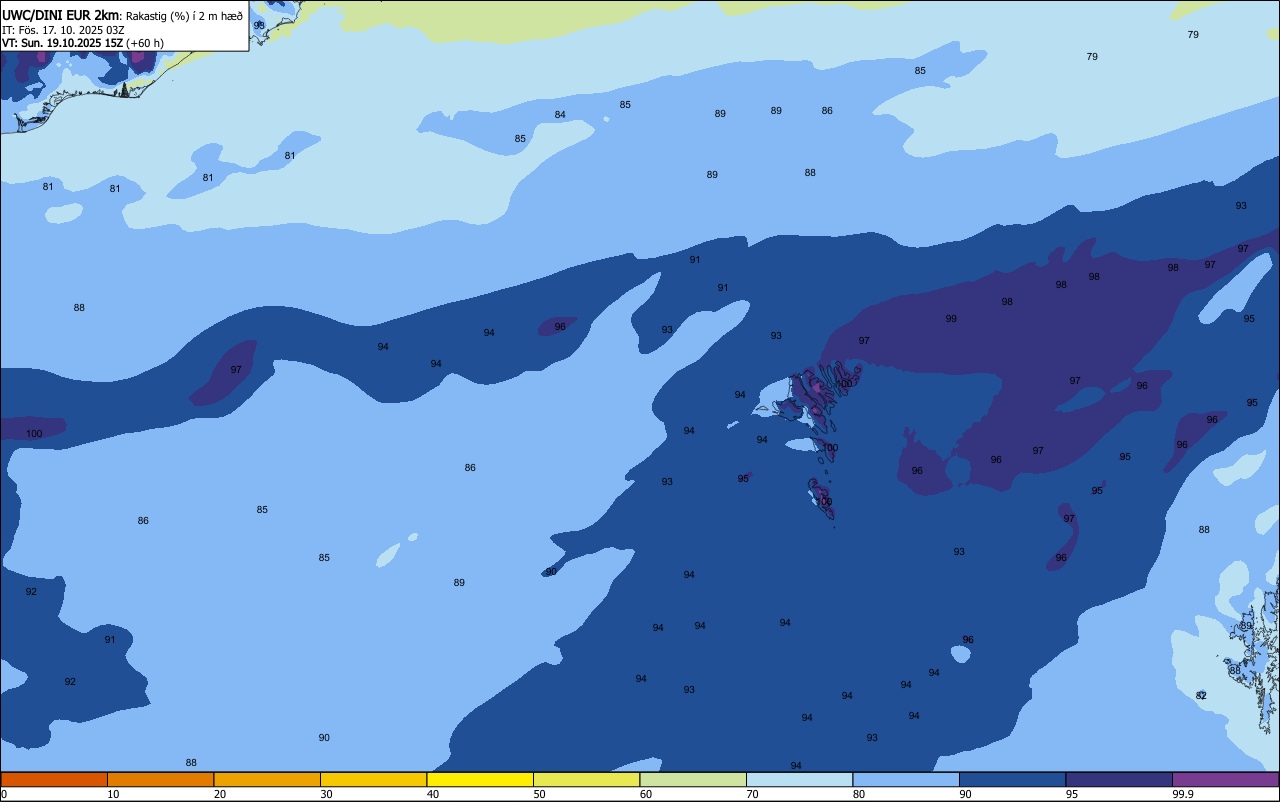Select the 10–20 orange legend color band
Image resolution: width=1280 pixels, height=802 pixels.
(160, 779)
